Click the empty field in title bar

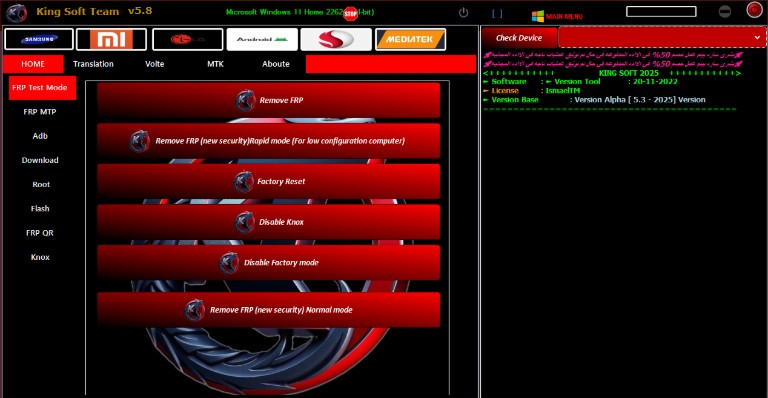(x=661, y=11)
